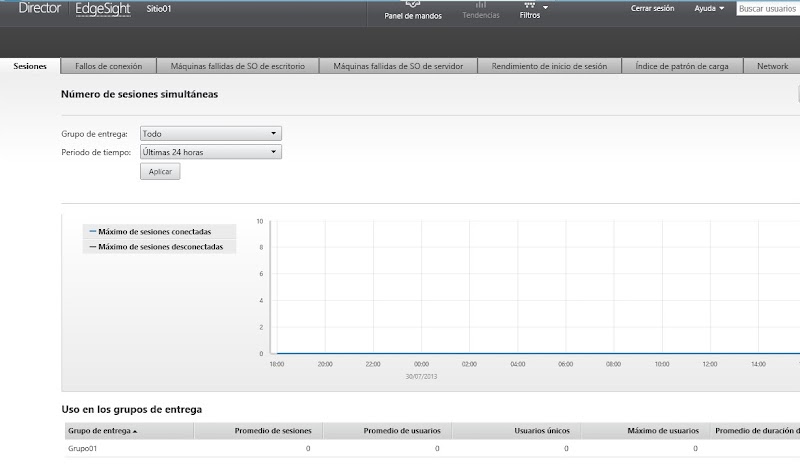Open Periodo de tiempo dropdown
The image size is (800, 471).
tap(211, 152)
